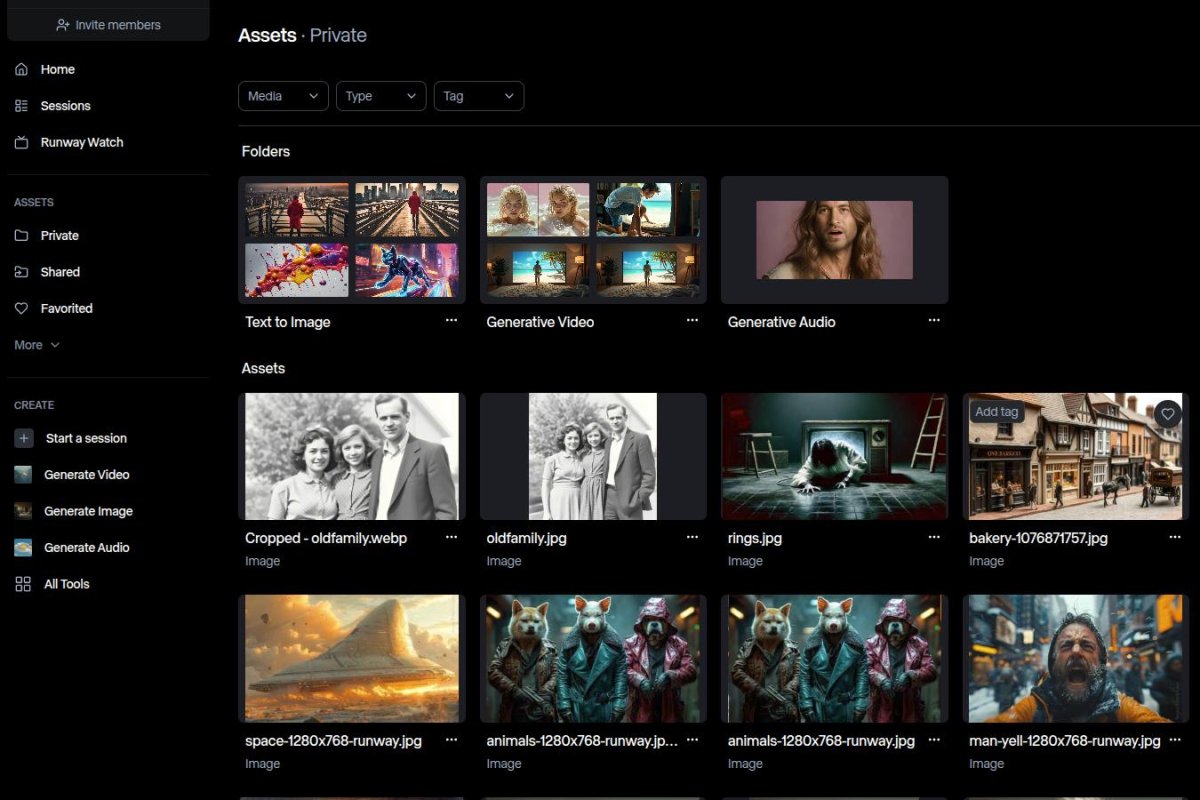The height and width of the screenshot is (800, 1200).
Task: Select Shared assets in sidebar
Action: coord(60,272)
